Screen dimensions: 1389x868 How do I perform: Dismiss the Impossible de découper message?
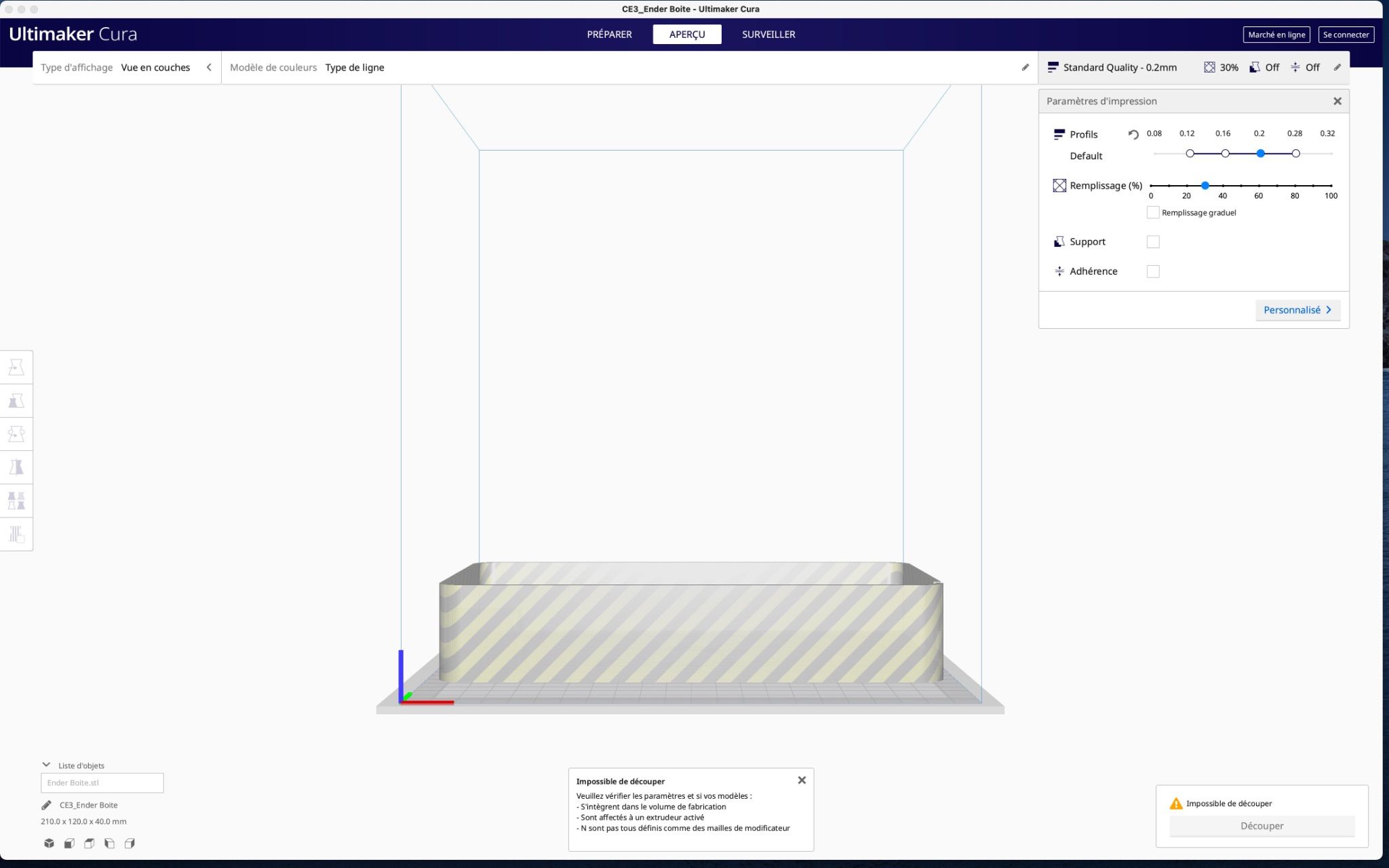point(802,781)
